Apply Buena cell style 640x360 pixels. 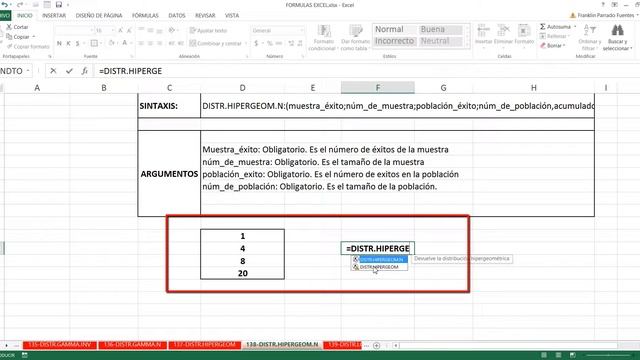click(x=440, y=29)
